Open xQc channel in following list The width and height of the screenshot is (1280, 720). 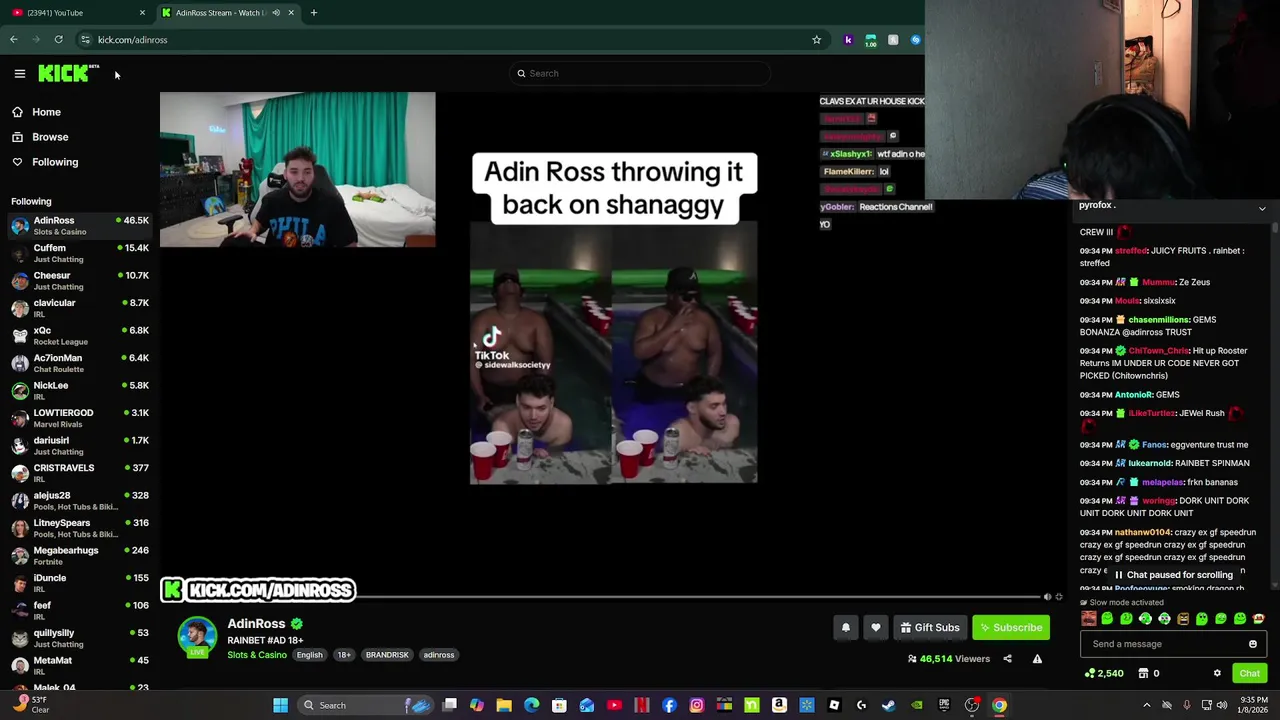tap(80, 335)
